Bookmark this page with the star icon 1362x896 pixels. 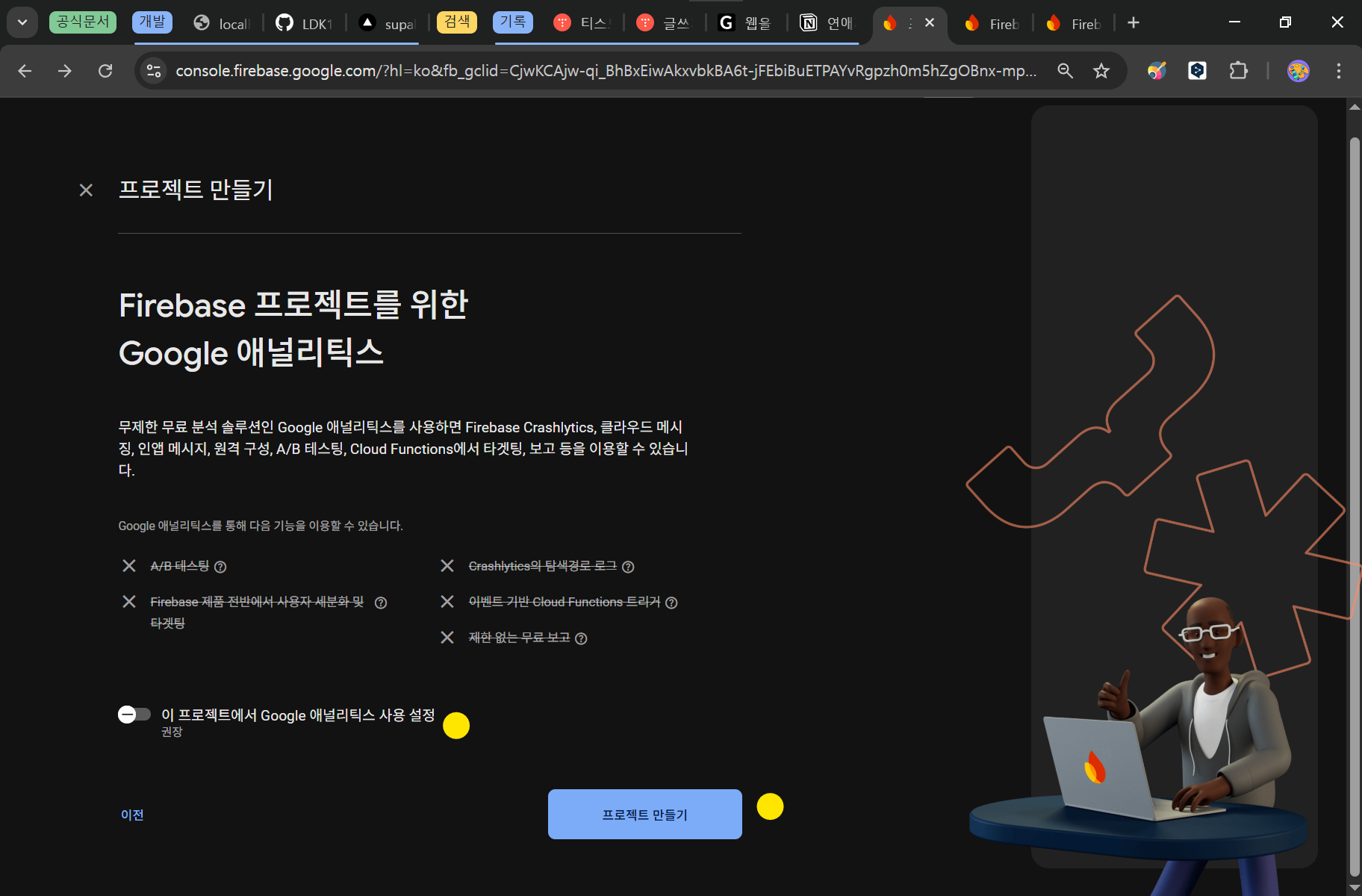coord(1101,71)
